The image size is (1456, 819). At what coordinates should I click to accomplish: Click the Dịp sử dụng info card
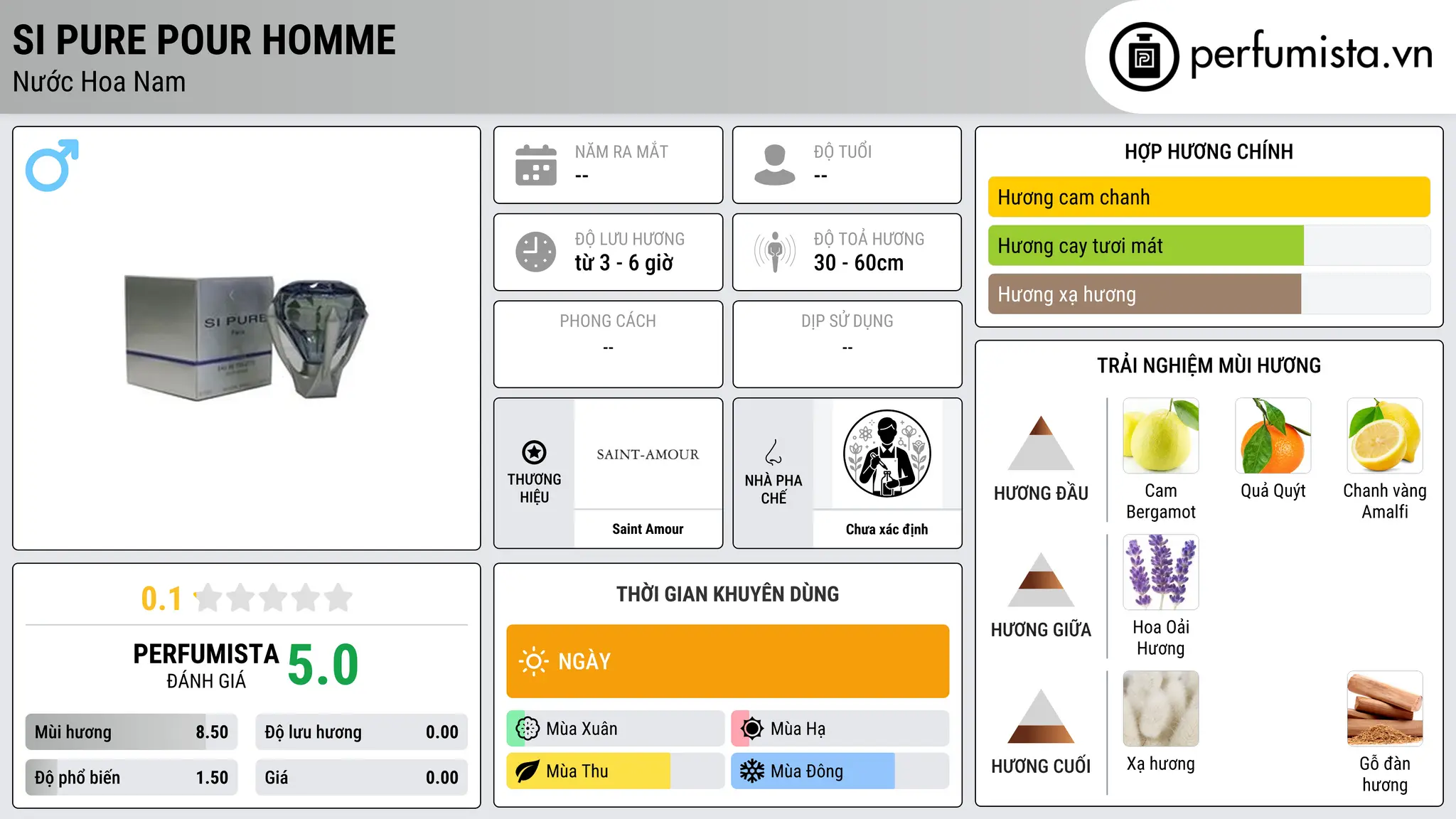pos(847,344)
